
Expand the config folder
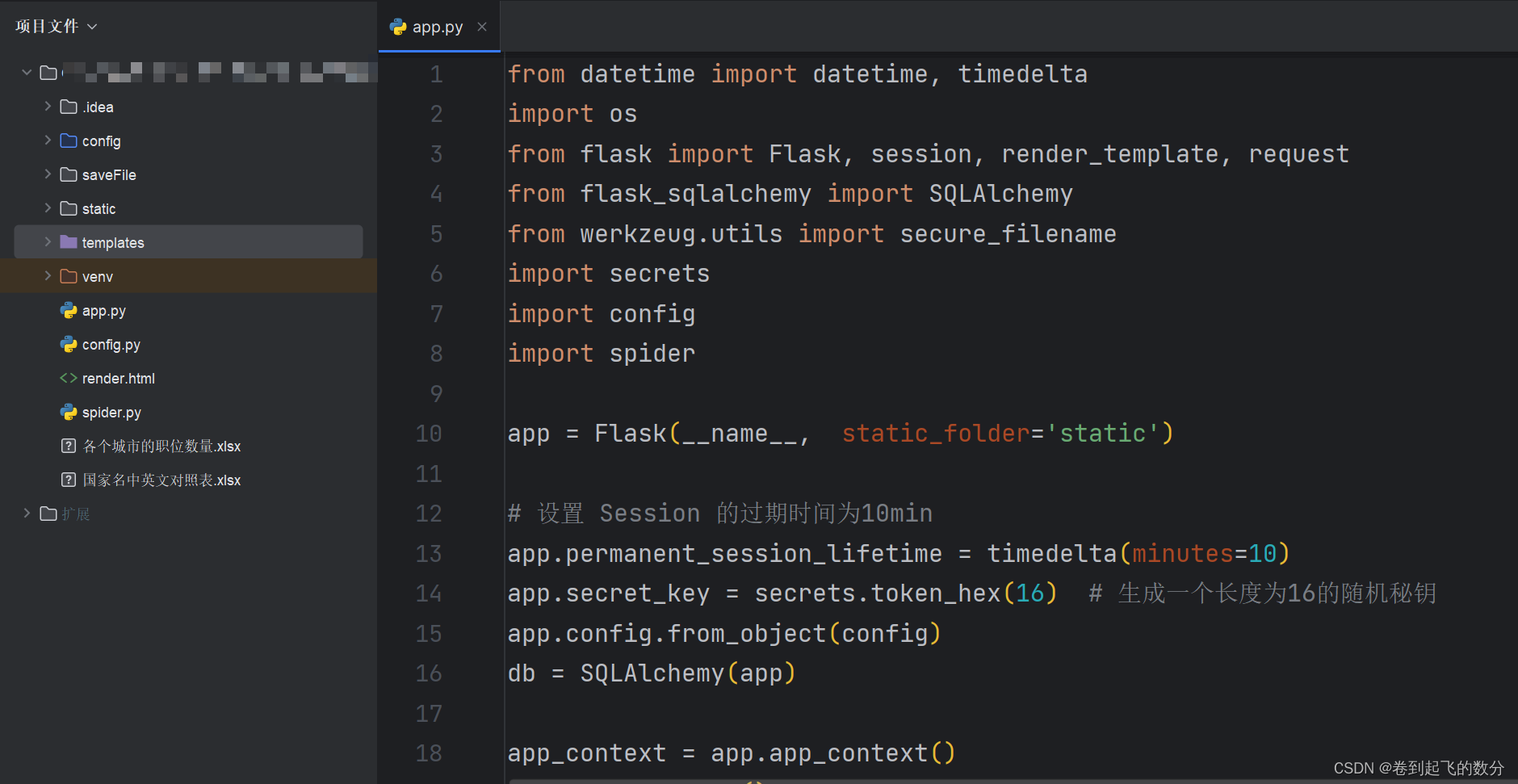[x=48, y=140]
